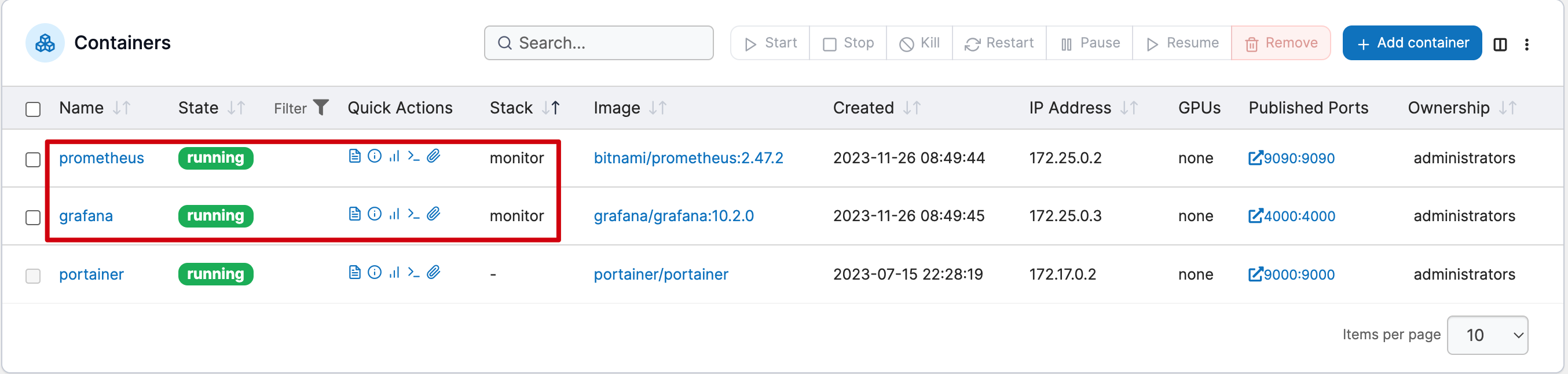Open the portainer container link
The height and width of the screenshot is (374, 1568).
coord(91,274)
